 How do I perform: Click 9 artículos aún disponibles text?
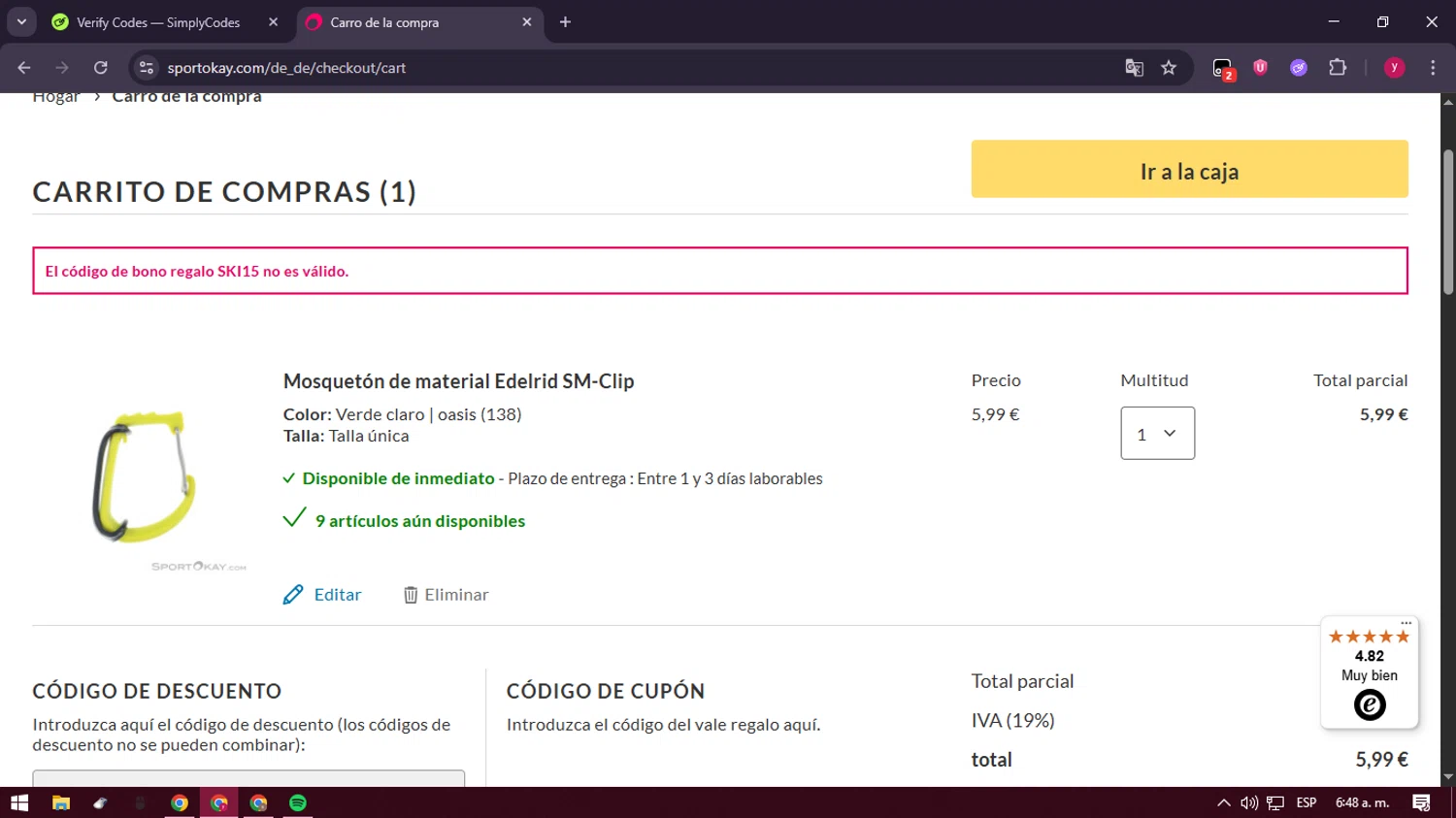[x=419, y=521]
